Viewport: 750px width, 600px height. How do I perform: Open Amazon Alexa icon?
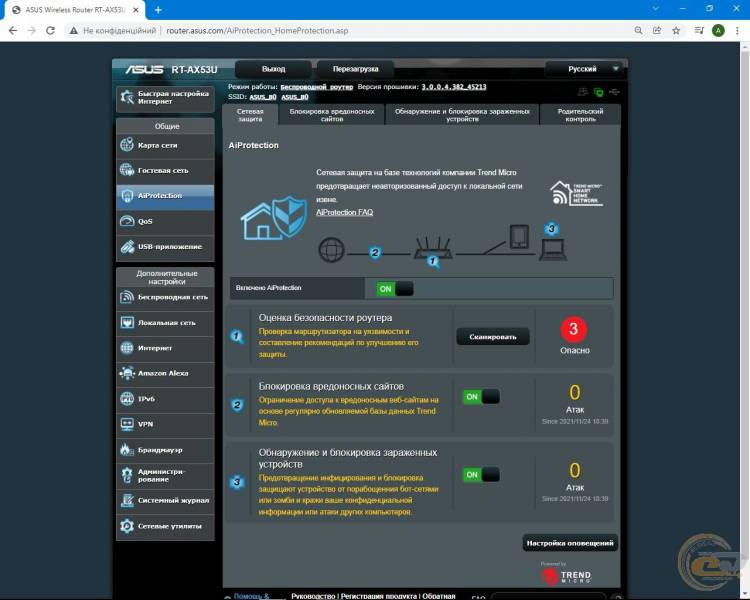tap(127, 373)
